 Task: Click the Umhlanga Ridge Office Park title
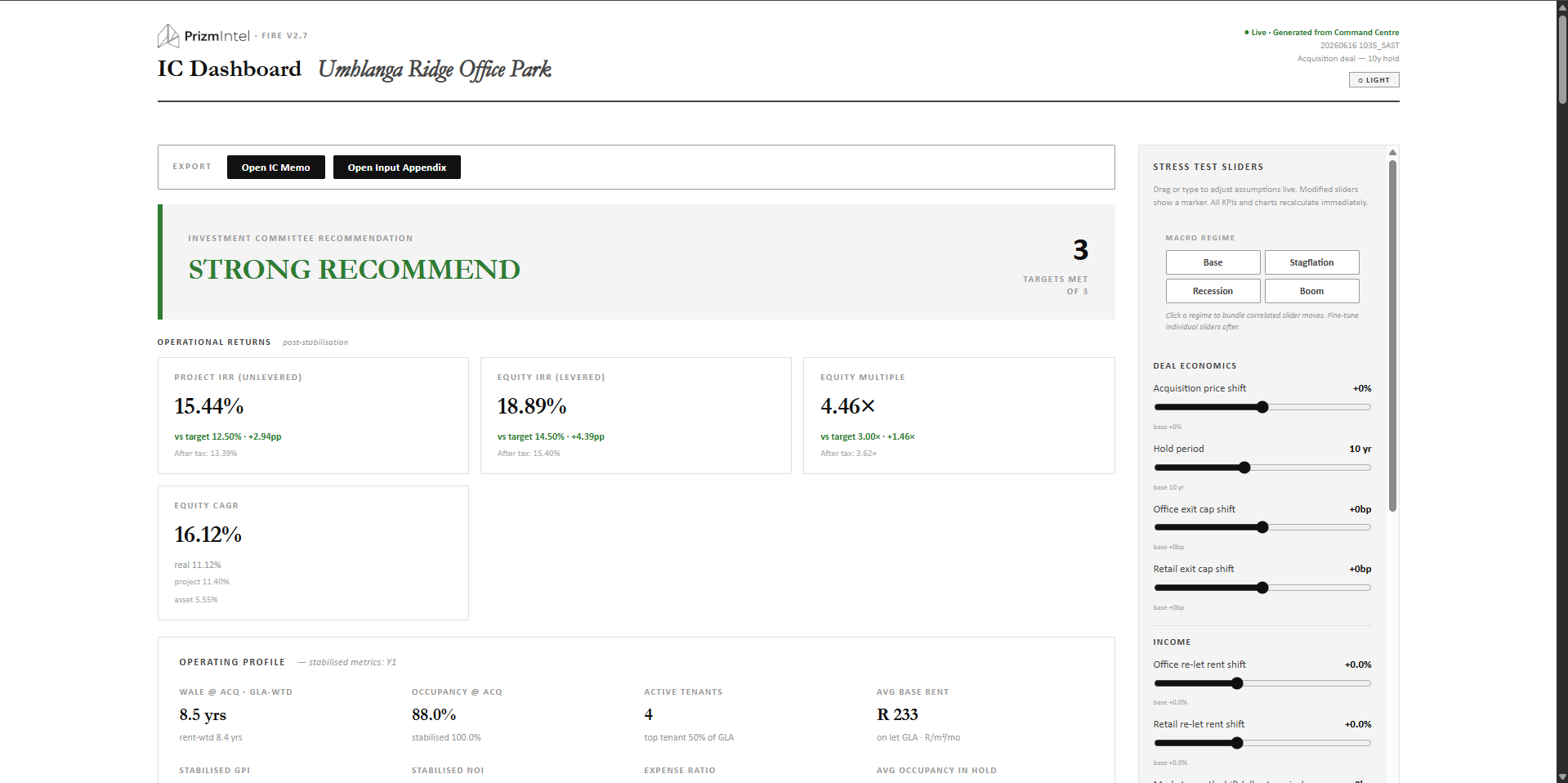(x=435, y=69)
